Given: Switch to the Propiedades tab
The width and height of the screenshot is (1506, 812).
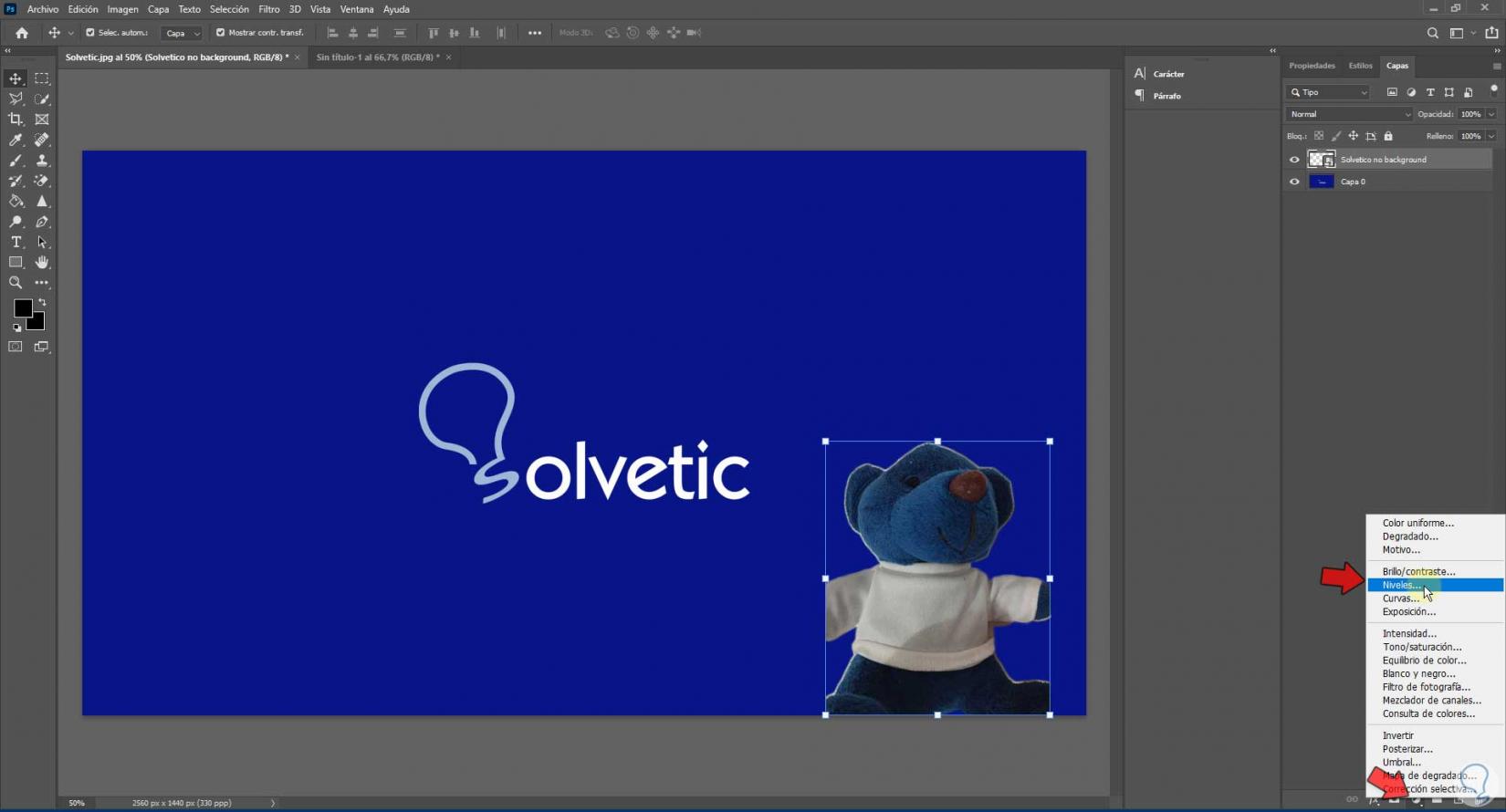Looking at the screenshot, I should [x=1312, y=66].
